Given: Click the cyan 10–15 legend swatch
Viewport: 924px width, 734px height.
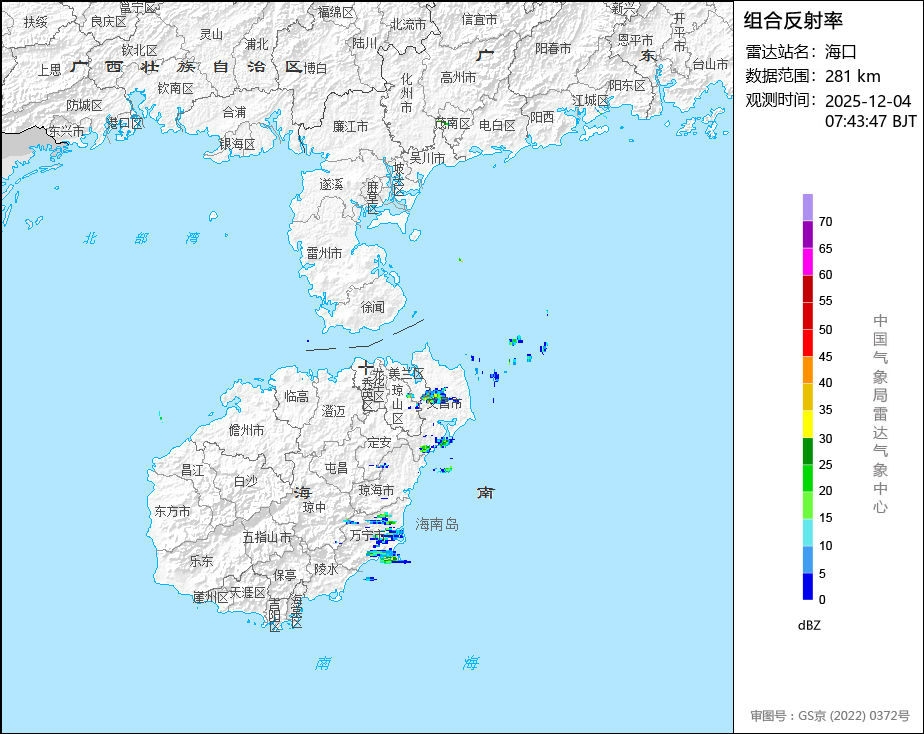Looking at the screenshot, I should (808, 533).
